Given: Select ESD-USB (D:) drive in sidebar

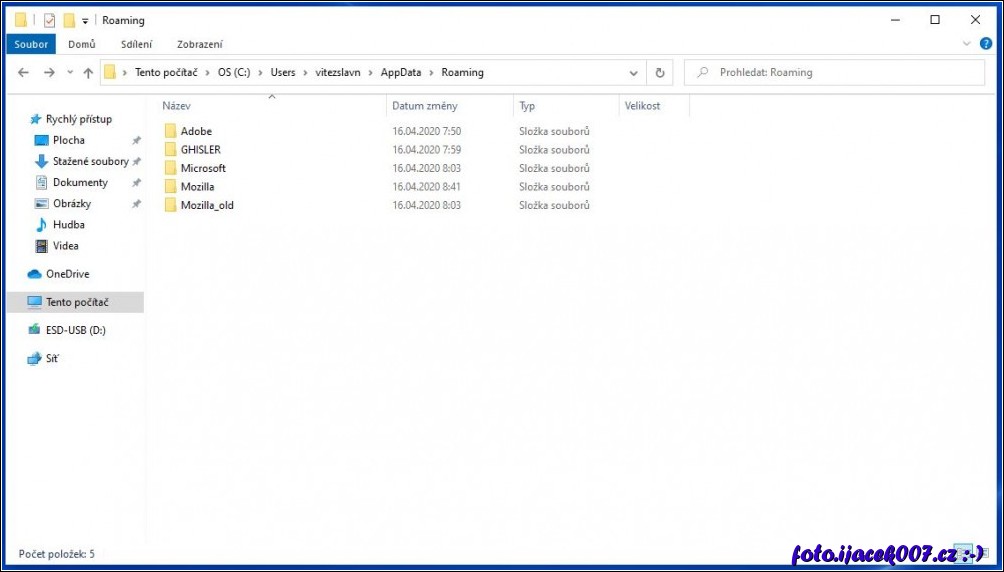Looking at the screenshot, I should coord(75,330).
